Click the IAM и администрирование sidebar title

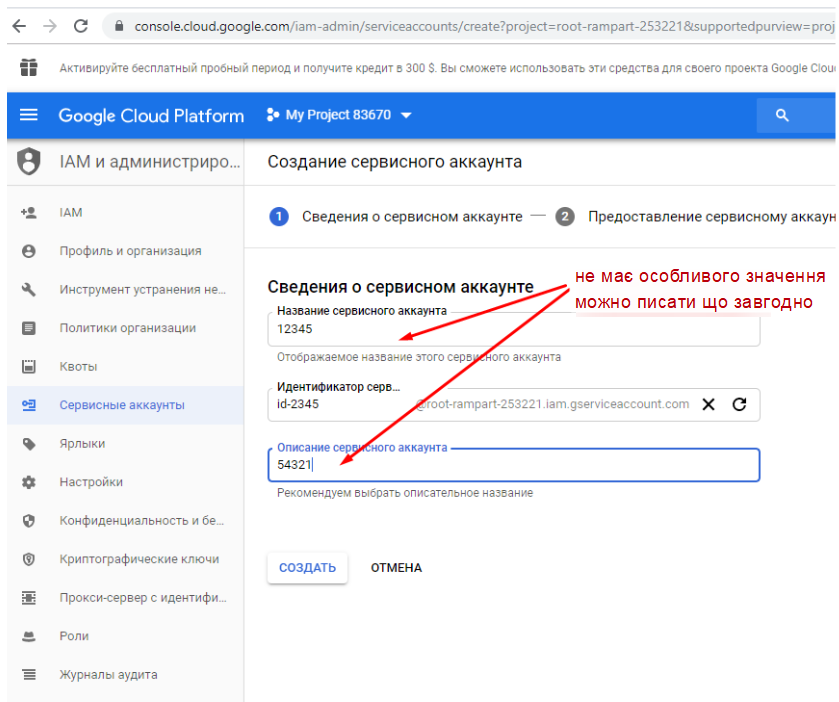click(150, 162)
